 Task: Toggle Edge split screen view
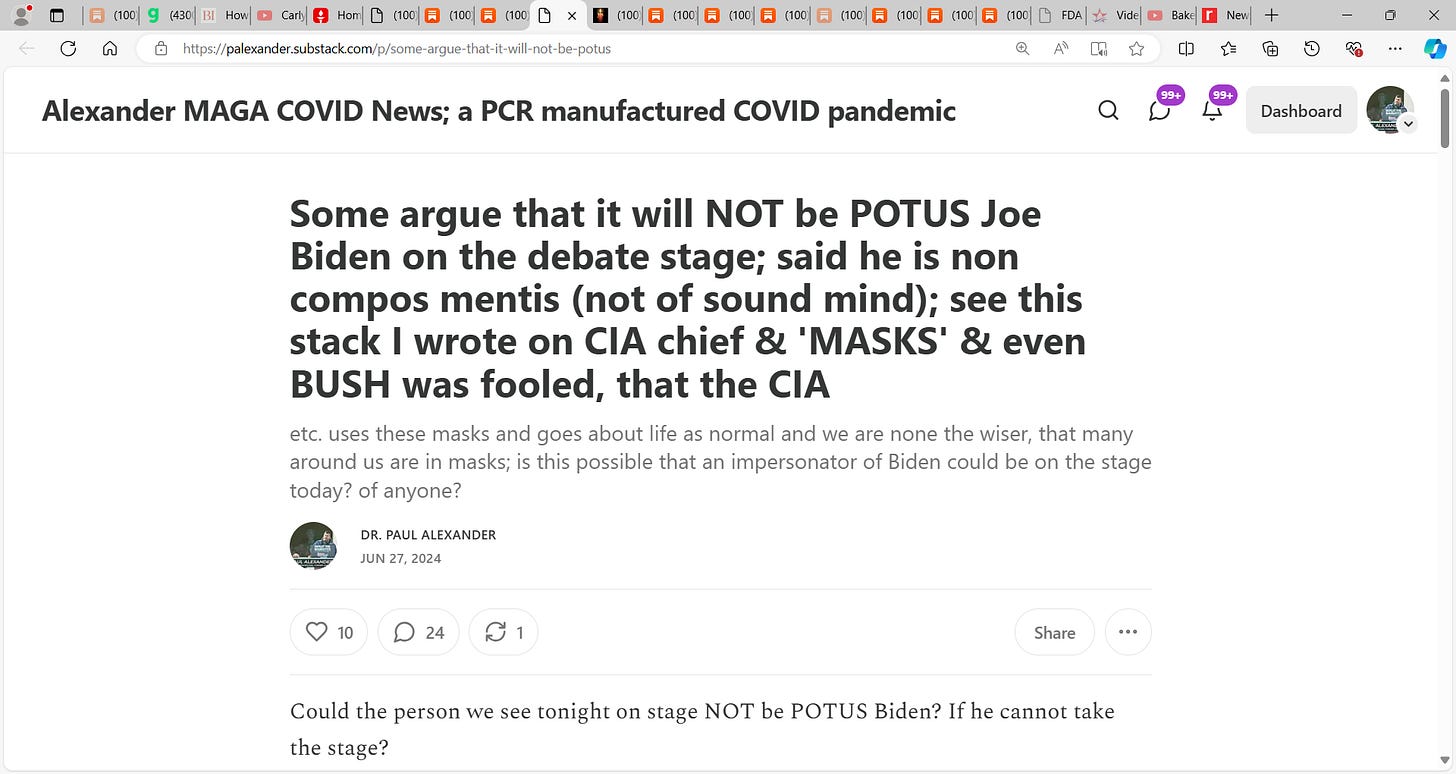[1186, 48]
